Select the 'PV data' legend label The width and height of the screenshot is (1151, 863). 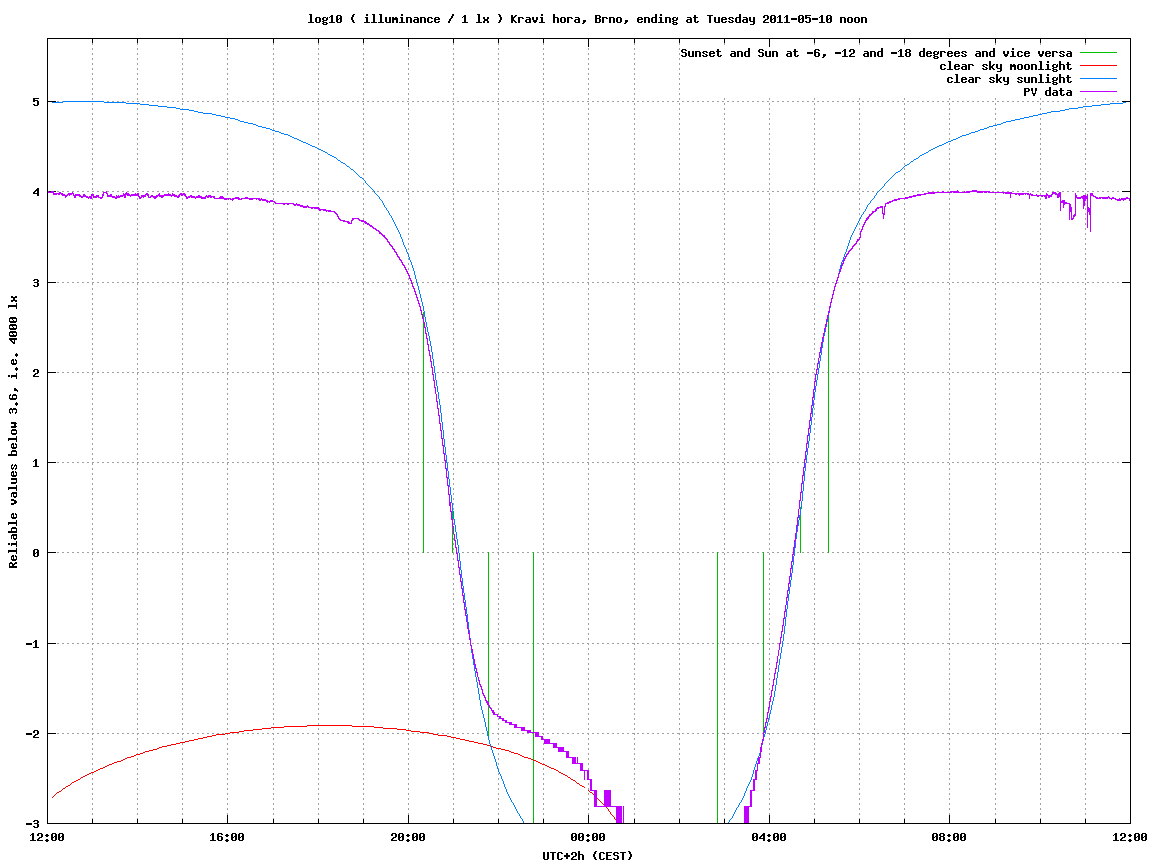tap(1047, 92)
